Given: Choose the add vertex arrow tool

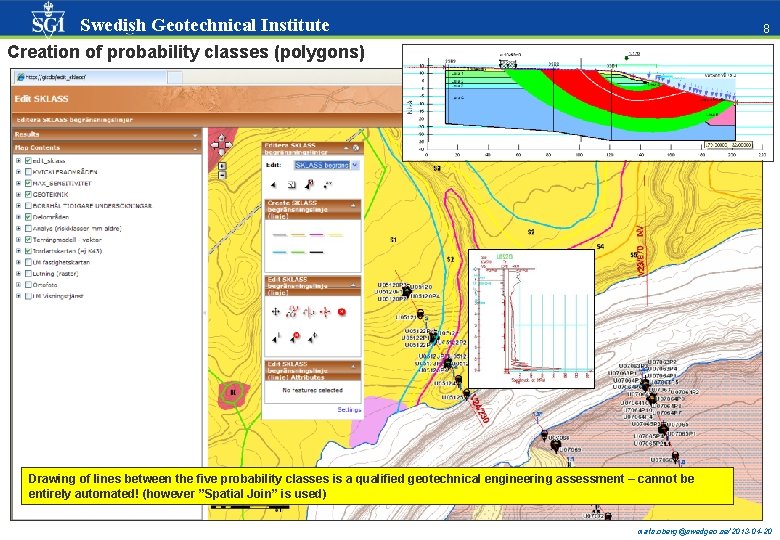Looking at the screenshot, I should 276,338.
